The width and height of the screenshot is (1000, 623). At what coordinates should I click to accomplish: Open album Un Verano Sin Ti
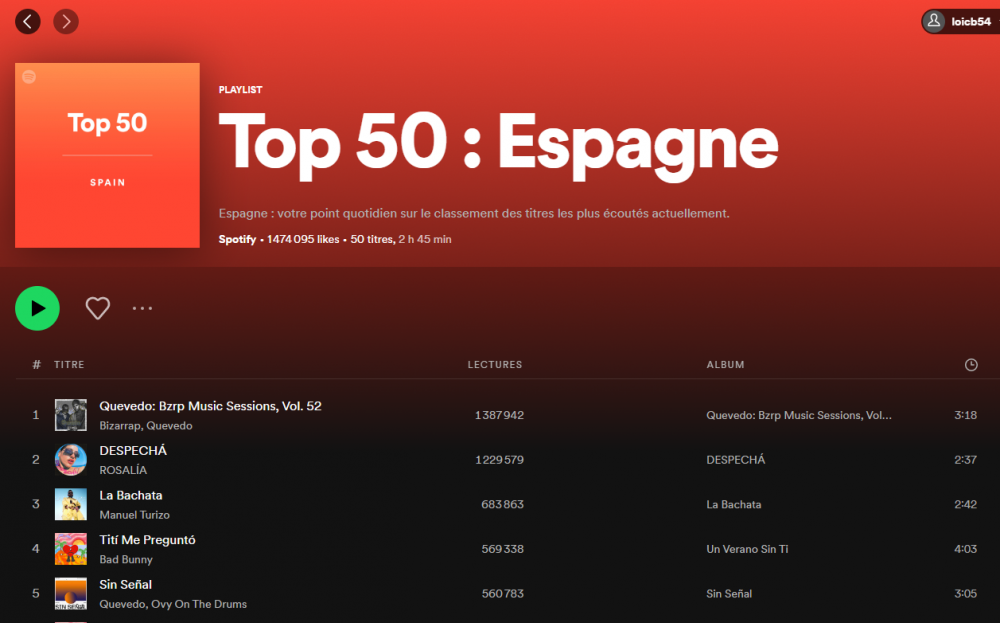(x=747, y=549)
